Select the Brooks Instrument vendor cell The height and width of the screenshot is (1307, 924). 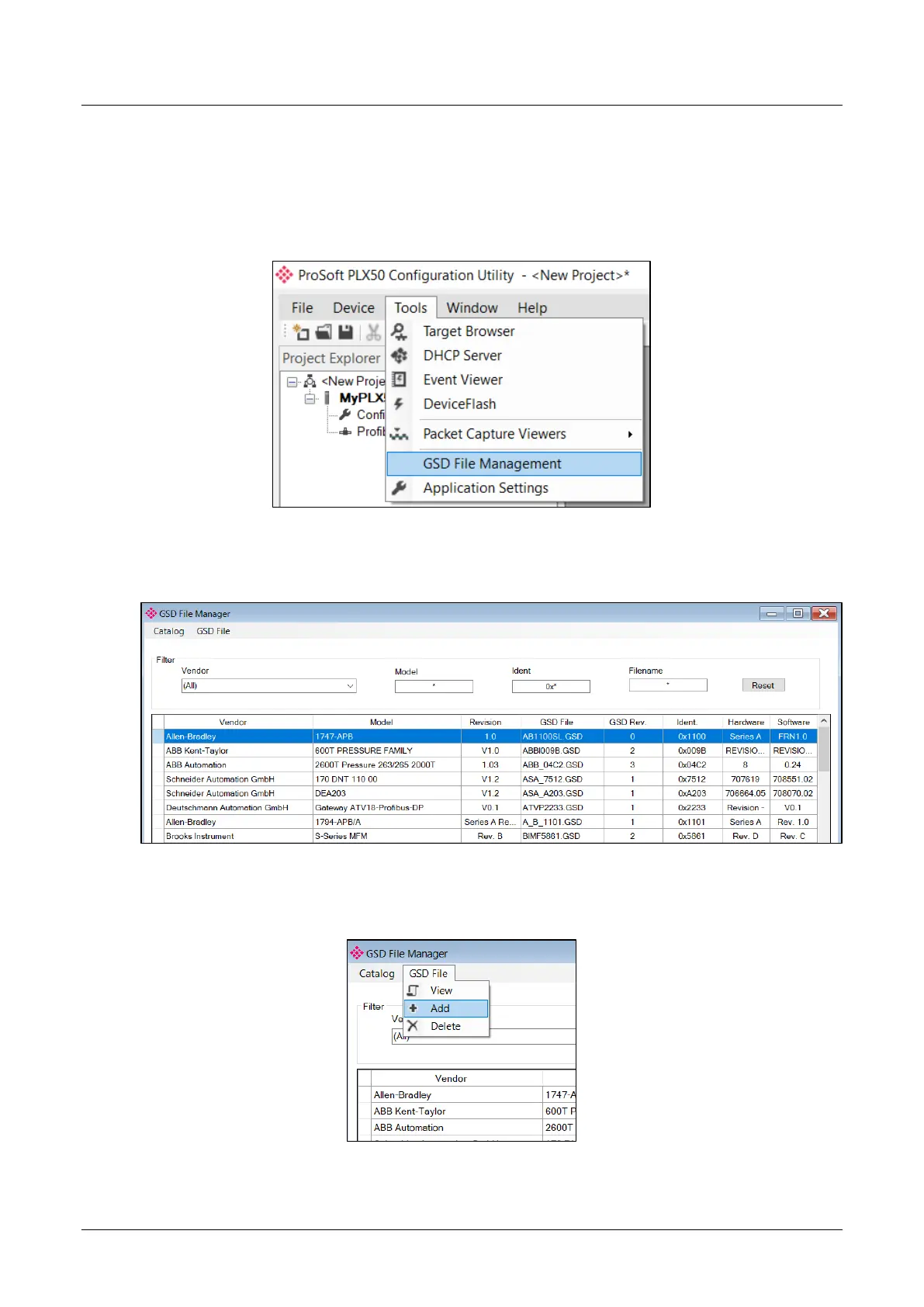(x=238, y=836)
